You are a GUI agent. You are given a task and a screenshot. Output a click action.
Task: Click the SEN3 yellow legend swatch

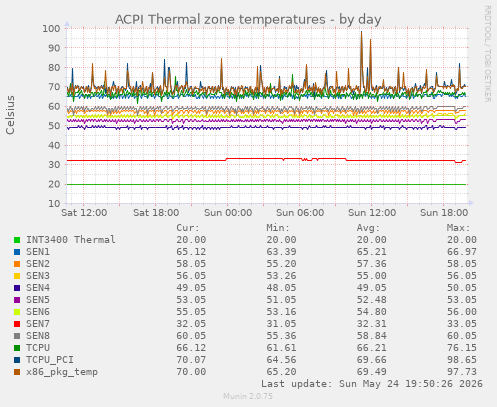17,276
